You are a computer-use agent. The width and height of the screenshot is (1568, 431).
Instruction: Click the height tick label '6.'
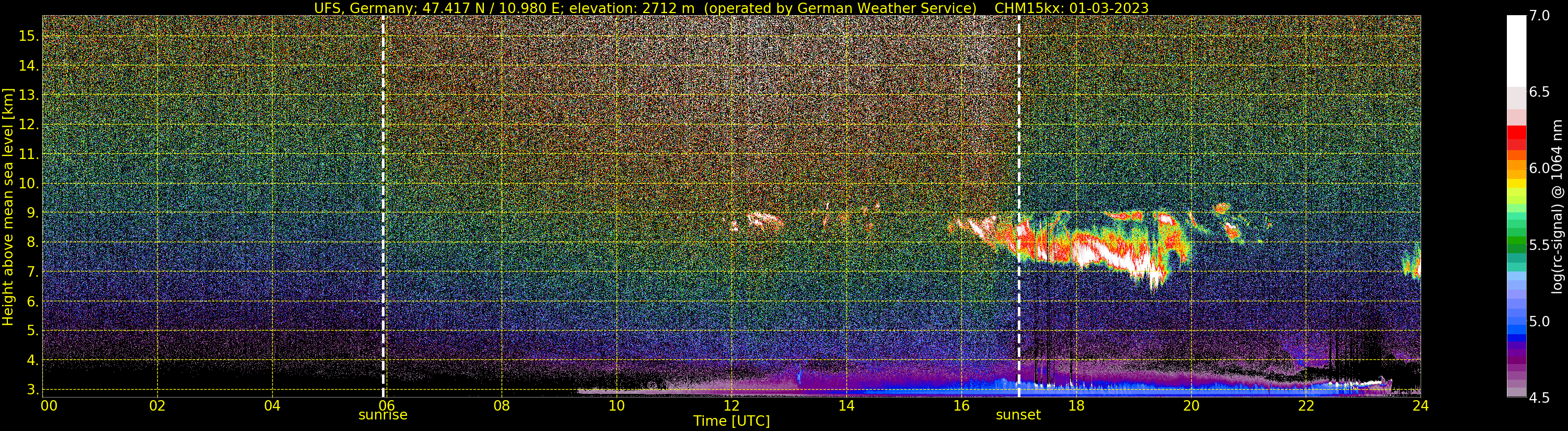pyautogui.click(x=32, y=301)
